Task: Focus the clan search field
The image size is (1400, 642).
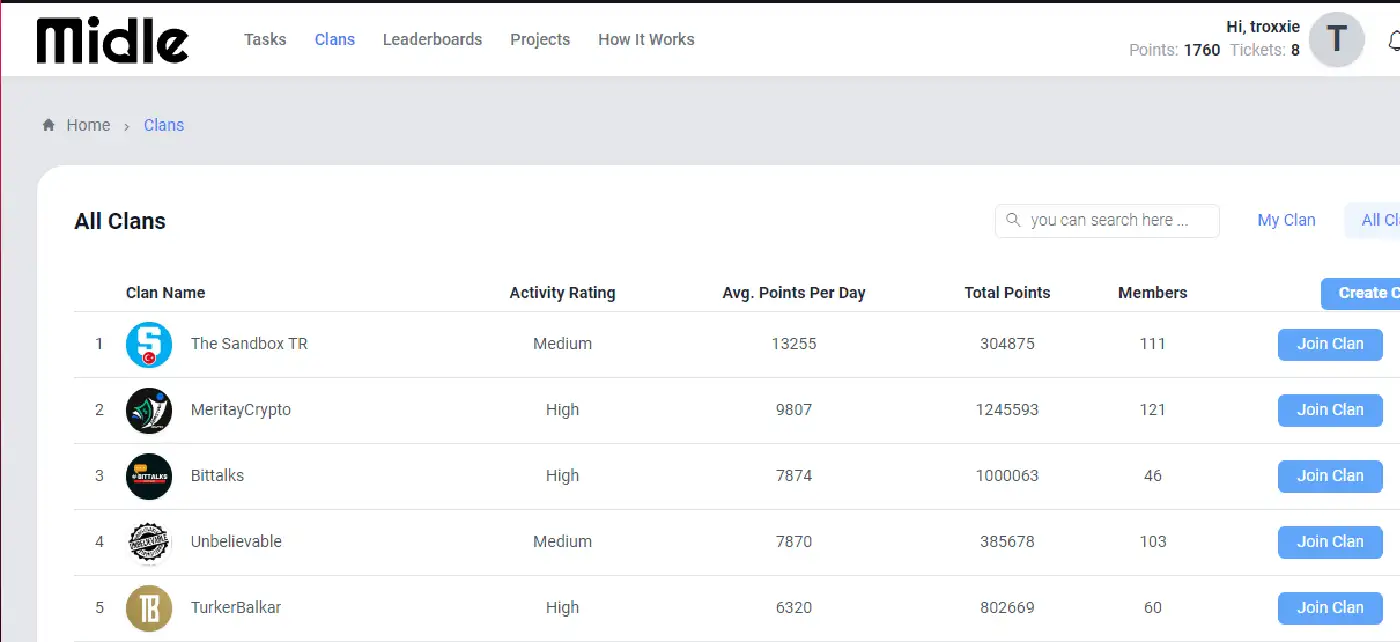Action: (1108, 220)
